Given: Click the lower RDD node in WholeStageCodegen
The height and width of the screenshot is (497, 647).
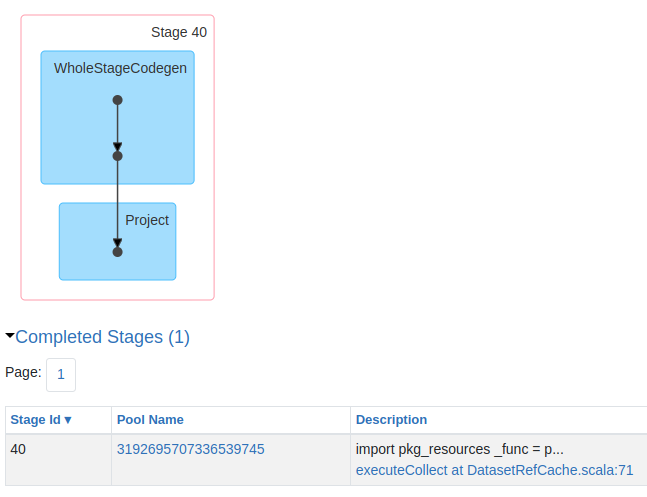Looking at the screenshot, I should pyautogui.click(x=118, y=156).
